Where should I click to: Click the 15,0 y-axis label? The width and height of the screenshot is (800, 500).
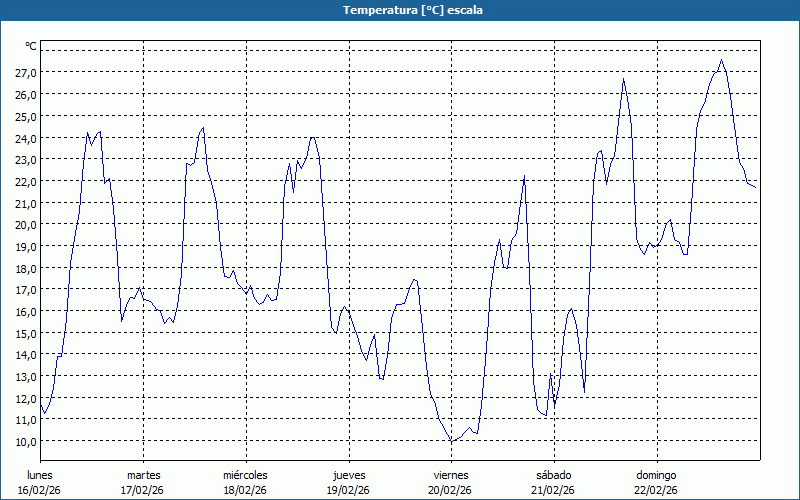tap(26, 333)
